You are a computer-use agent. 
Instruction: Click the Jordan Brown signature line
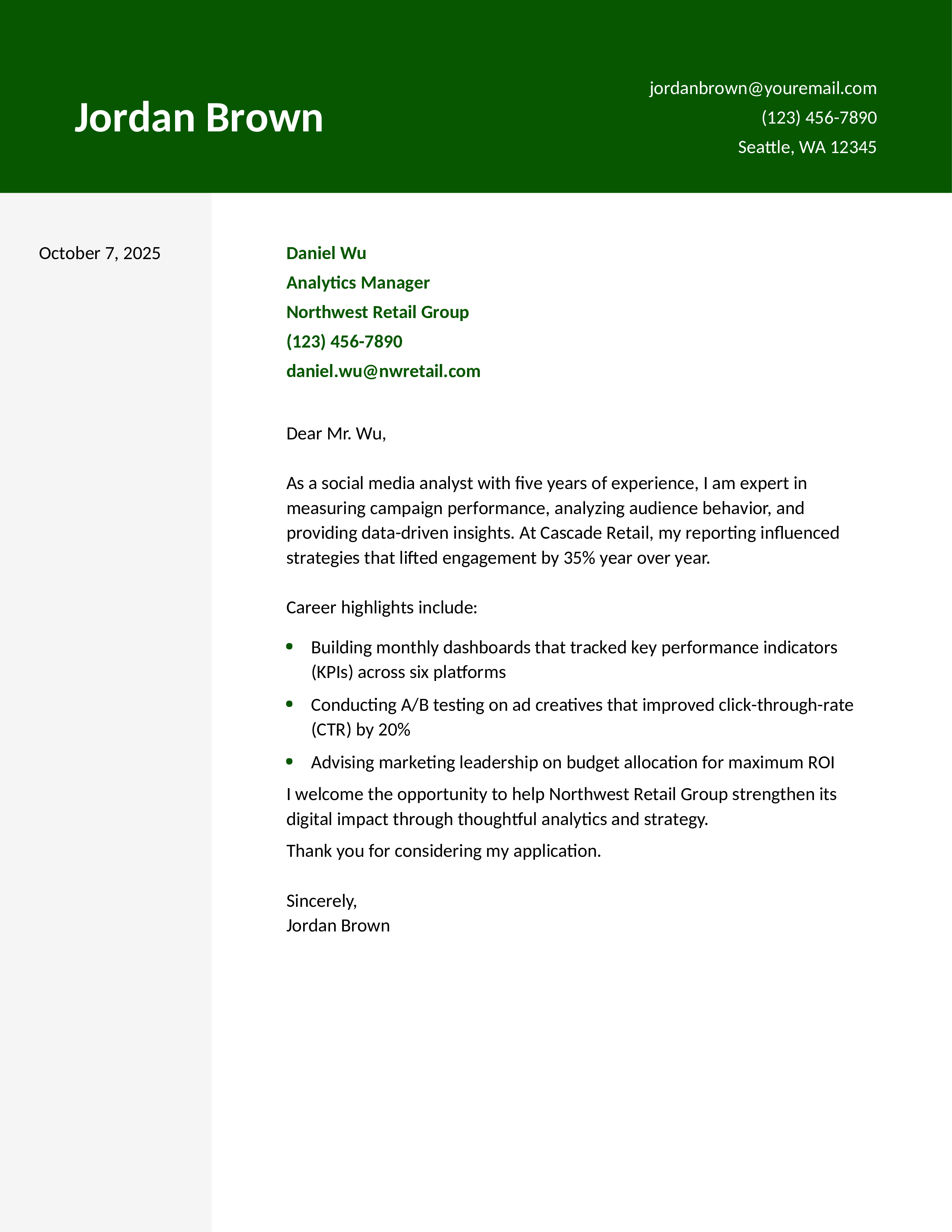coord(338,926)
